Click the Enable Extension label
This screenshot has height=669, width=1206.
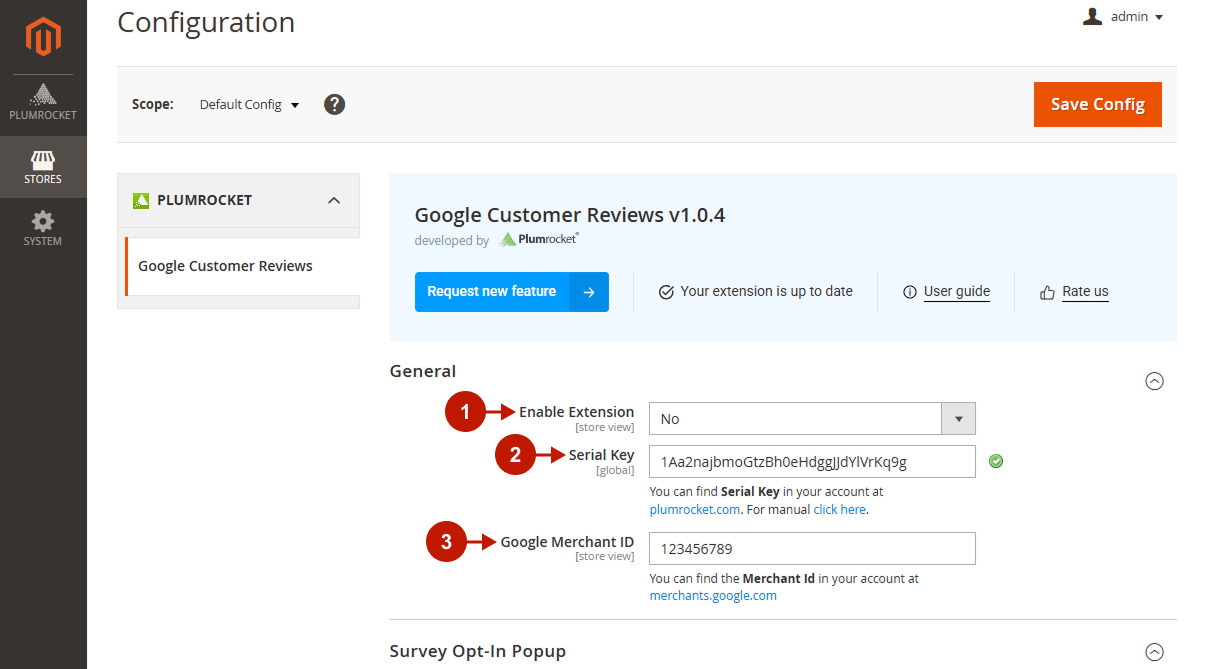[576, 412]
